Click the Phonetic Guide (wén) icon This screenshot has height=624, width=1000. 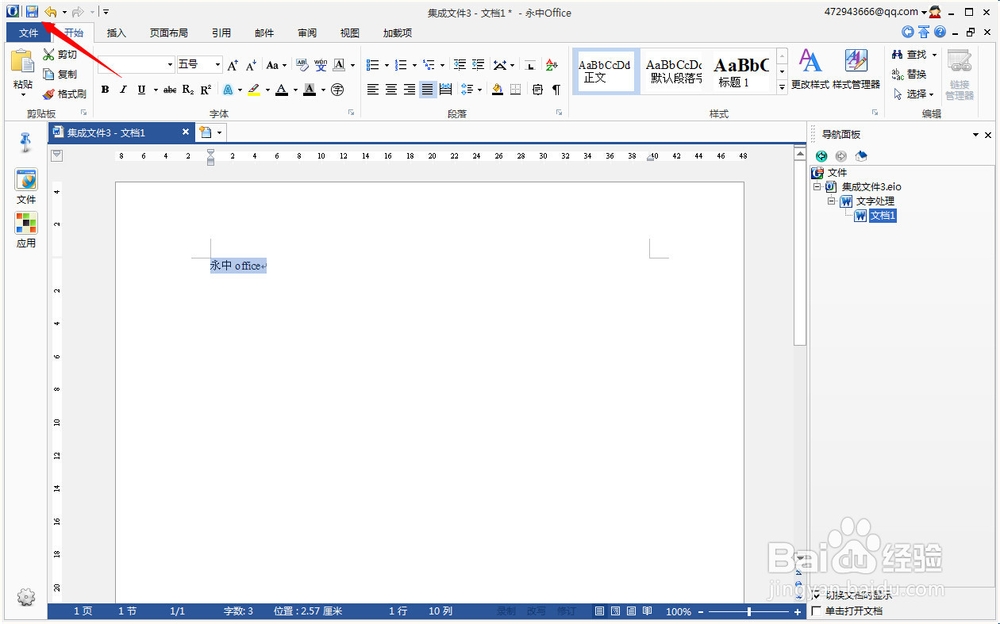pyautogui.click(x=321, y=64)
